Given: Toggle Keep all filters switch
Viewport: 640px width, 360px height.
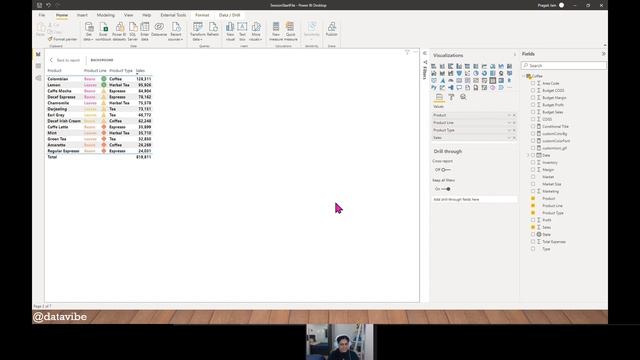Looking at the screenshot, I should point(445,189).
